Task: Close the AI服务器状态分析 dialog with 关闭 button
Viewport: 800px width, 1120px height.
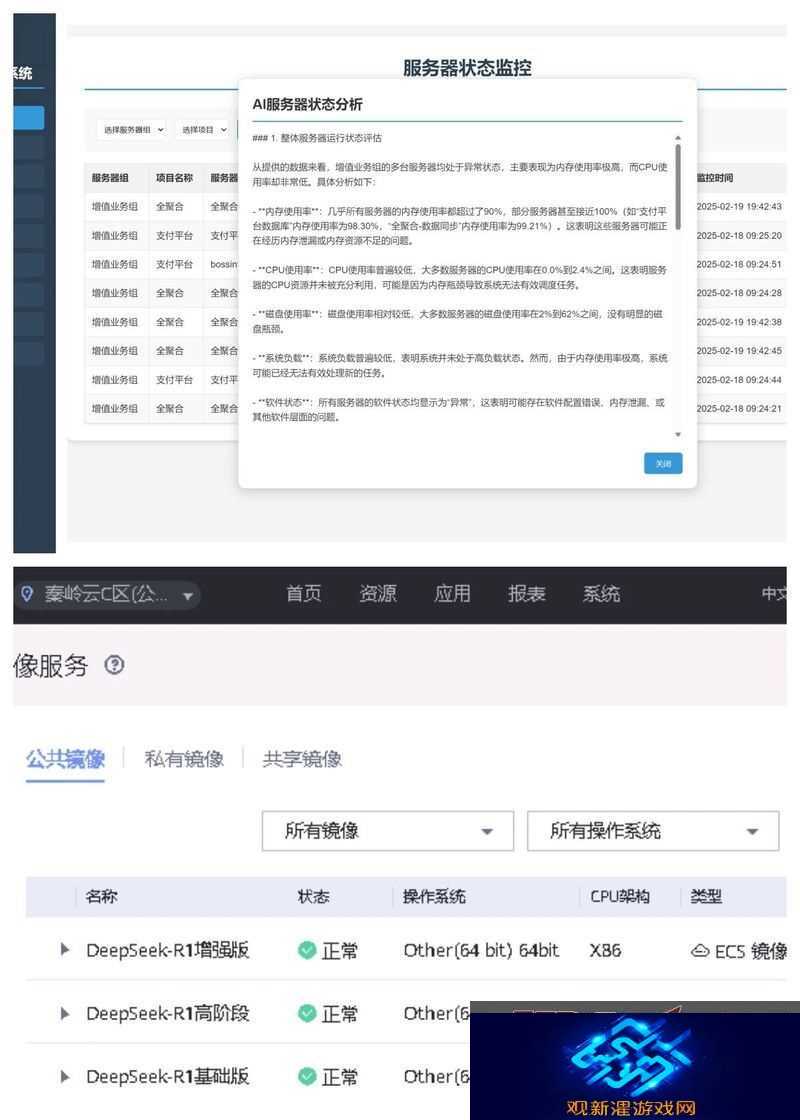Action: coord(663,464)
